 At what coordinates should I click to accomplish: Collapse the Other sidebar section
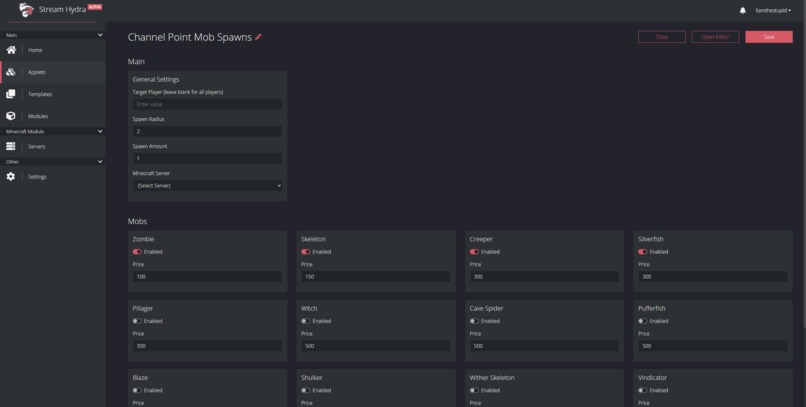[x=100, y=161]
